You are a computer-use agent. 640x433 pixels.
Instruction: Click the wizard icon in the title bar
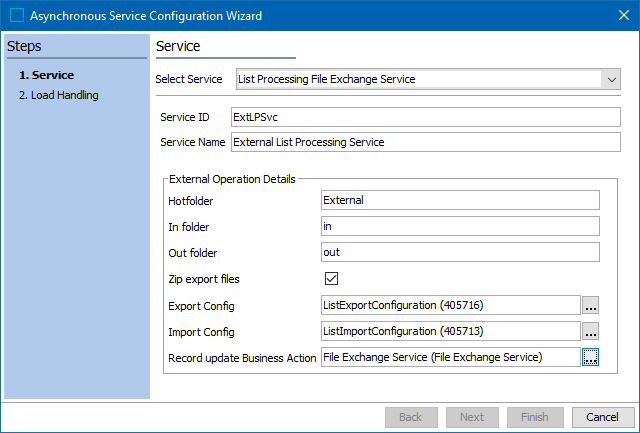[17, 15]
